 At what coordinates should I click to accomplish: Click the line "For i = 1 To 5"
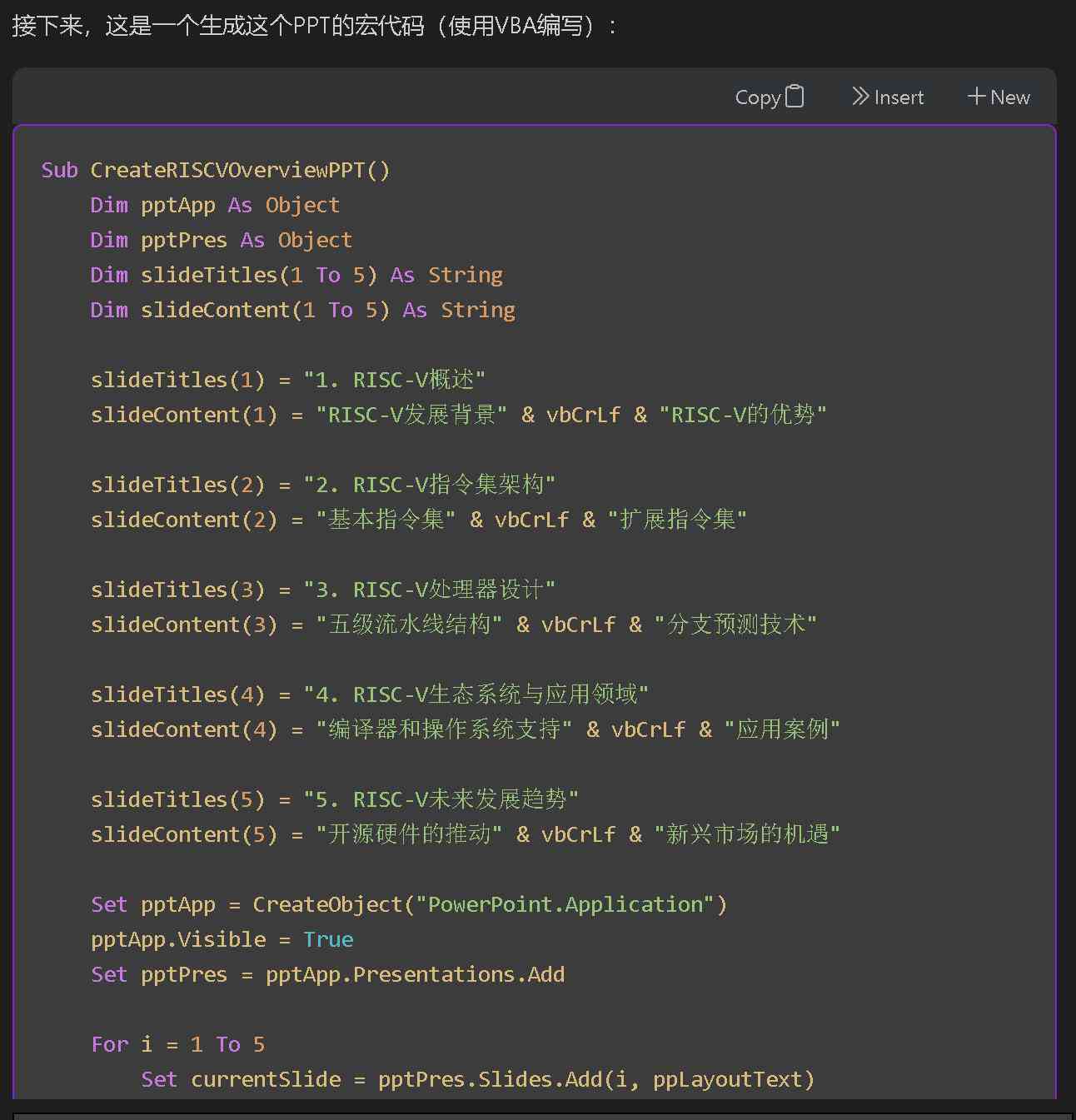coord(178,1044)
